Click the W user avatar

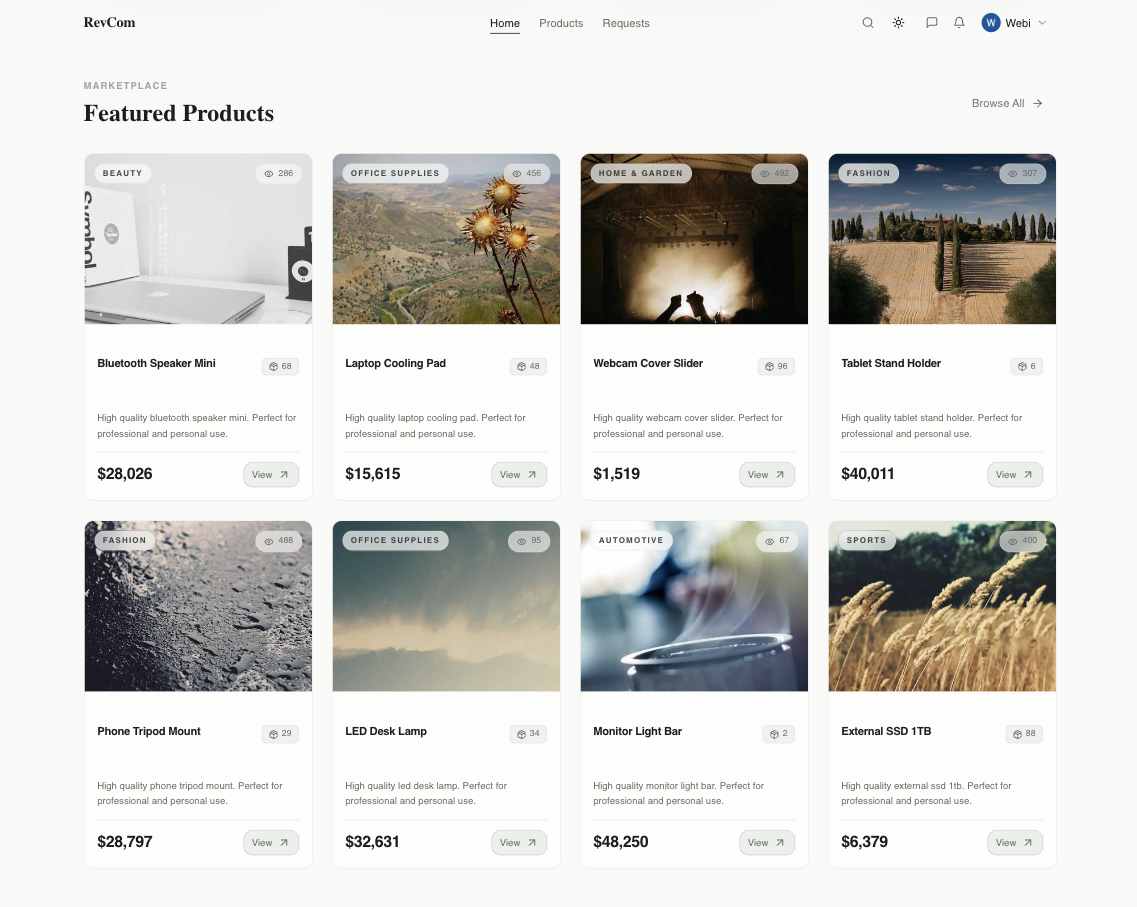coord(991,23)
